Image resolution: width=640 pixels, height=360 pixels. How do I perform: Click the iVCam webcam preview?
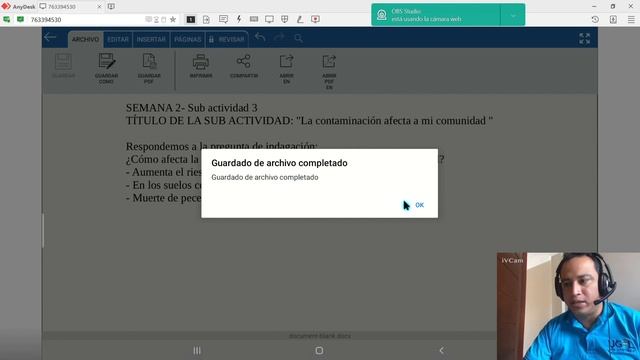tap(568, 306)
